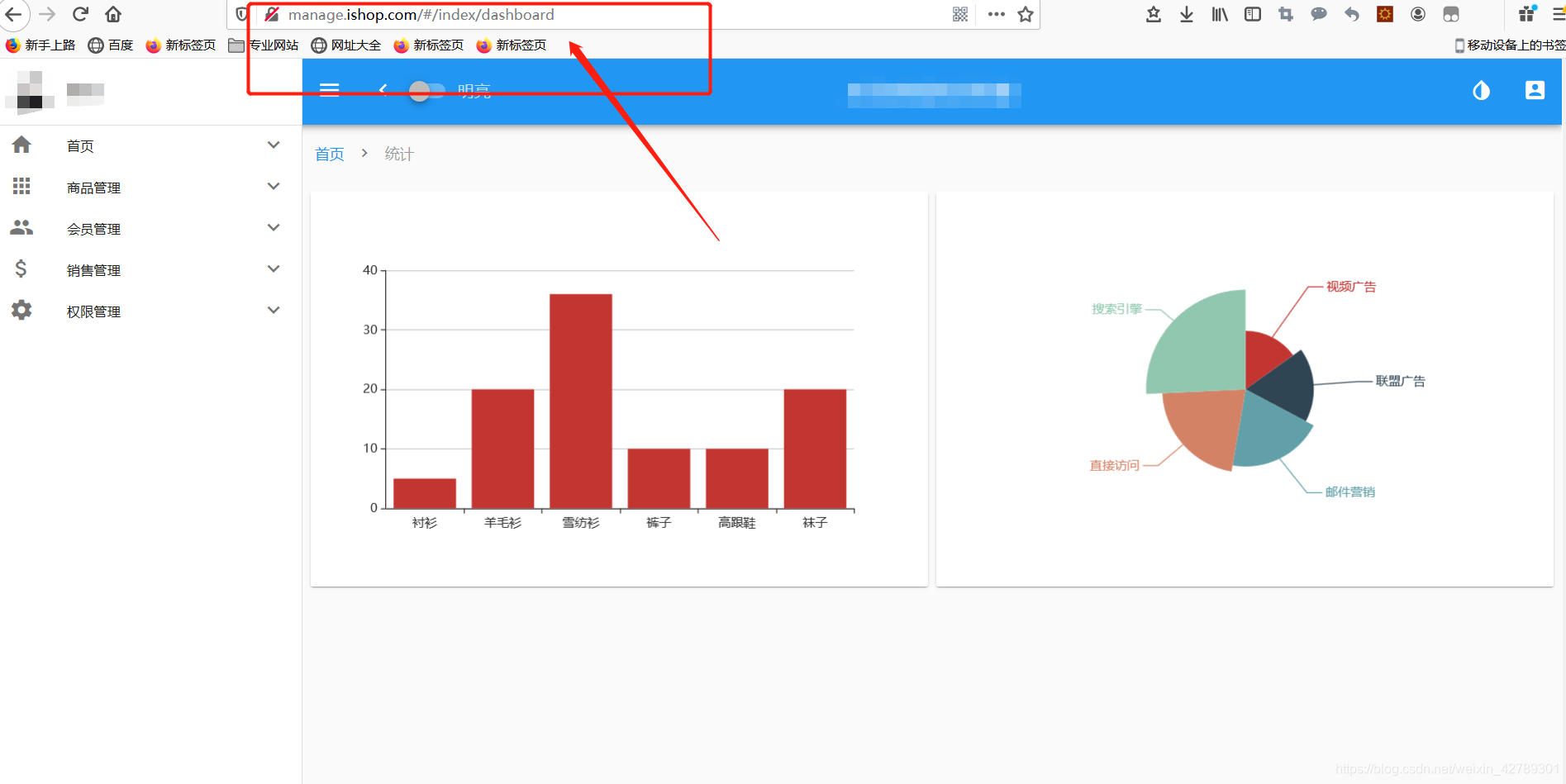The width and height of the screenshot is (1566, 784).
Task: Click the home icon beside 首页
Action: [x=21, y=145]
